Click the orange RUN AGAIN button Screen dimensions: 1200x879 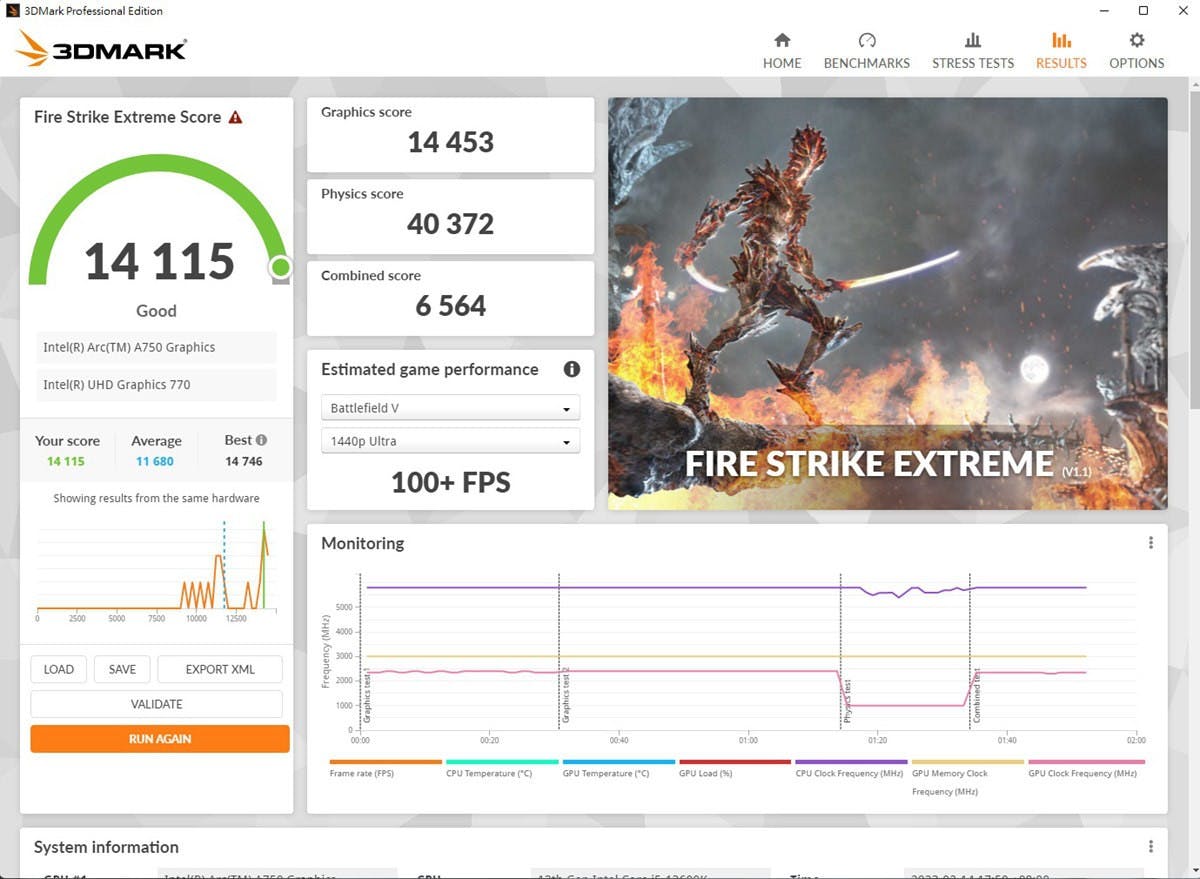click(x=160, y=739)
